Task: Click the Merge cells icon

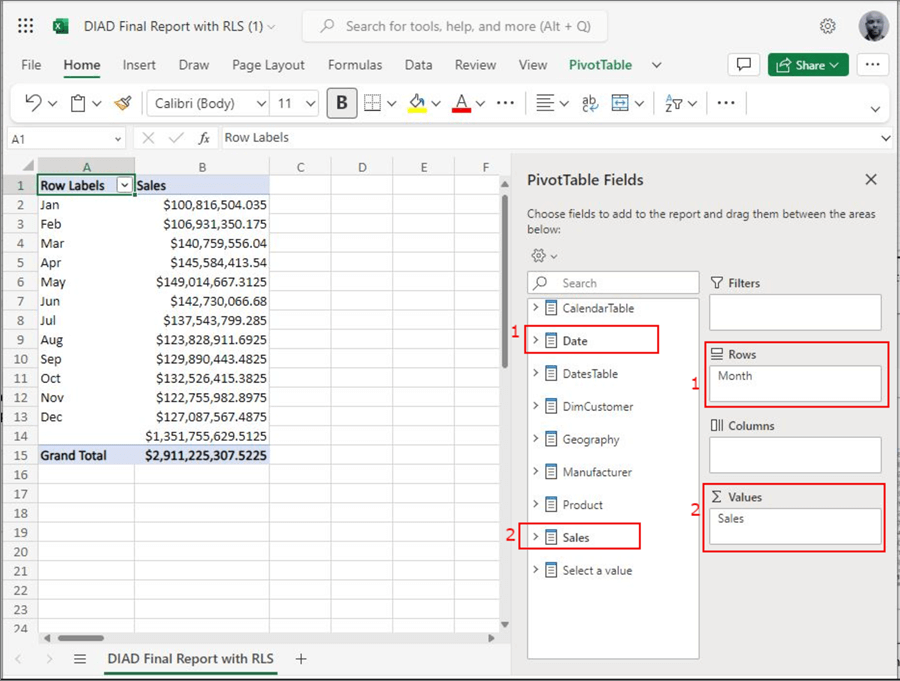Action: click(x=620, y=103)
